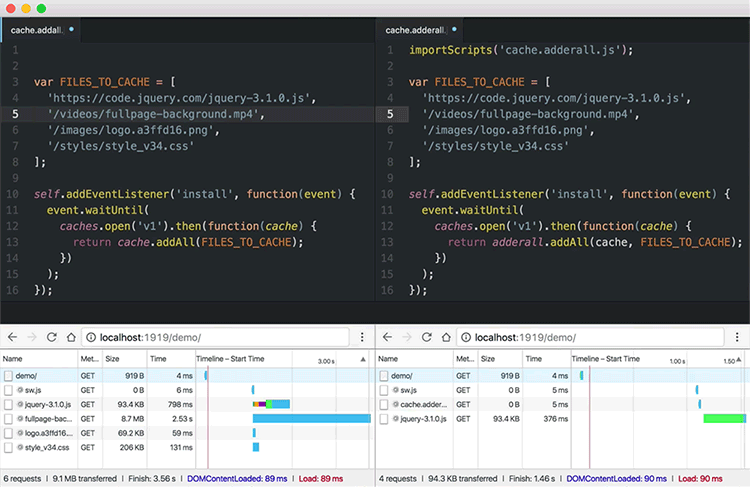
Task: Open the three-dot menu in the left browser
Action: tap(364, 338)
